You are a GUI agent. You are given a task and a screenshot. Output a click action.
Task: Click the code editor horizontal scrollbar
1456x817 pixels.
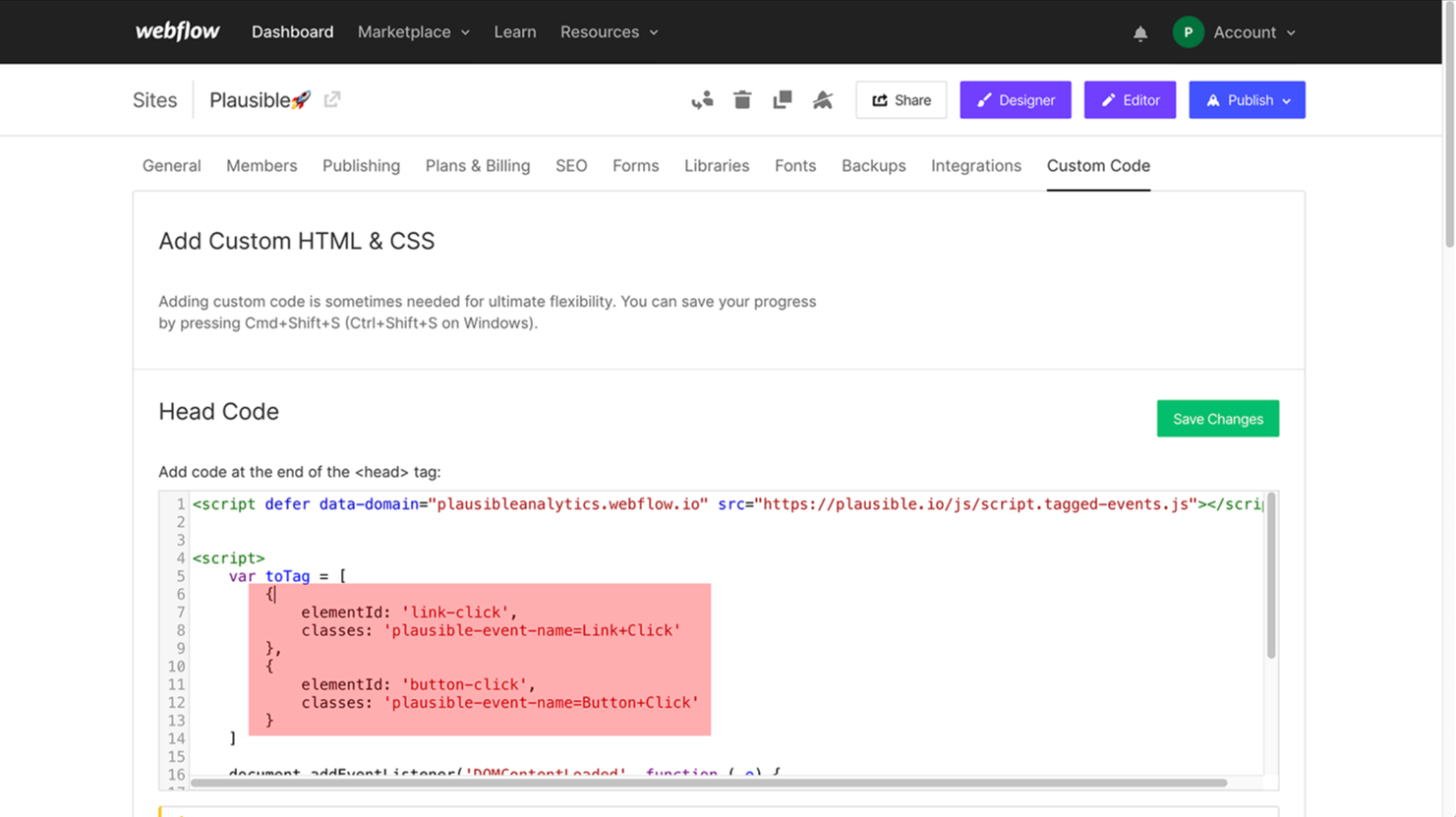coord(708,783)
